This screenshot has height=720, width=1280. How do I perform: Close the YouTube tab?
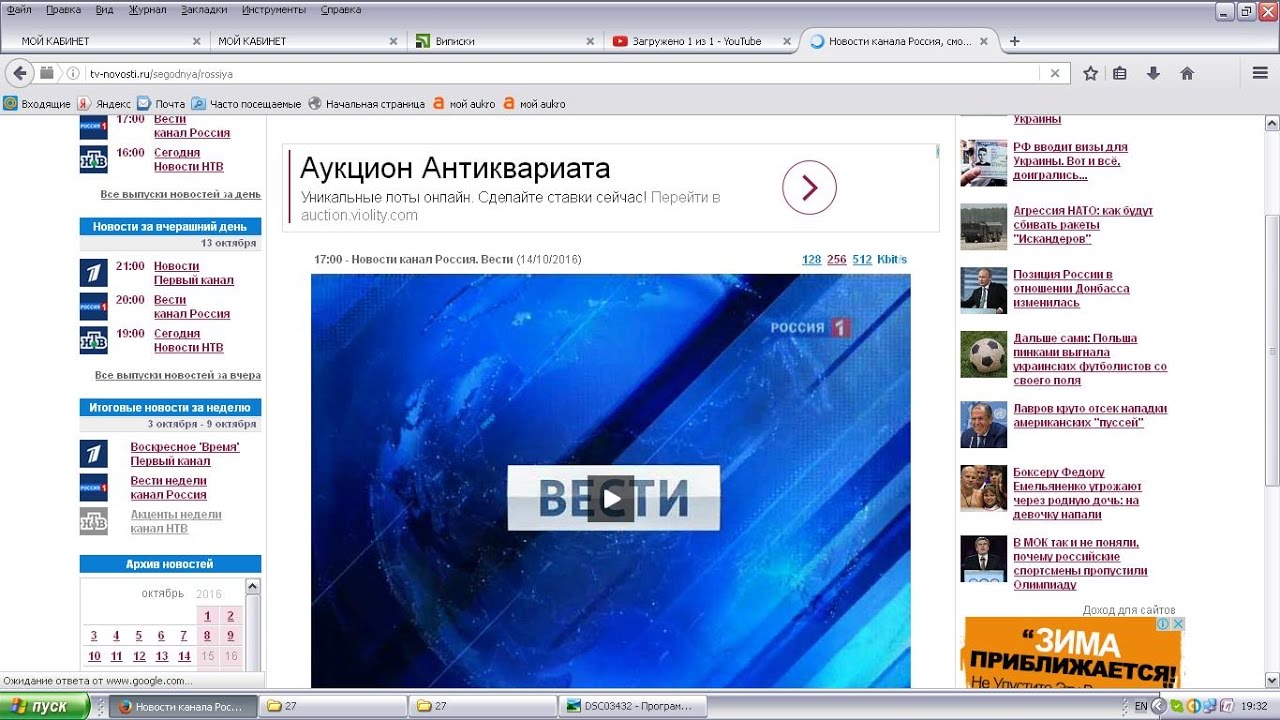pos(787,41)
